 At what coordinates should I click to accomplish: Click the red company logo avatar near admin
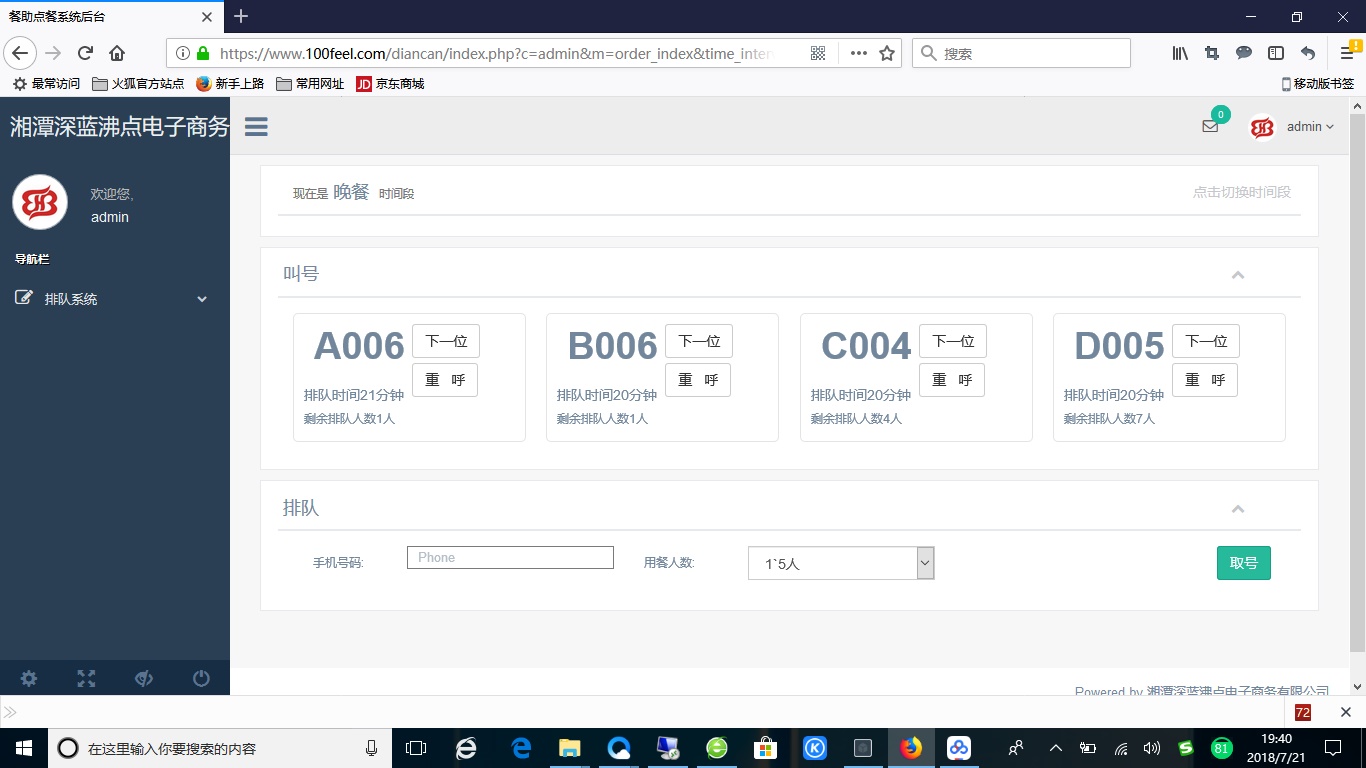click(x=1262, y=127)
